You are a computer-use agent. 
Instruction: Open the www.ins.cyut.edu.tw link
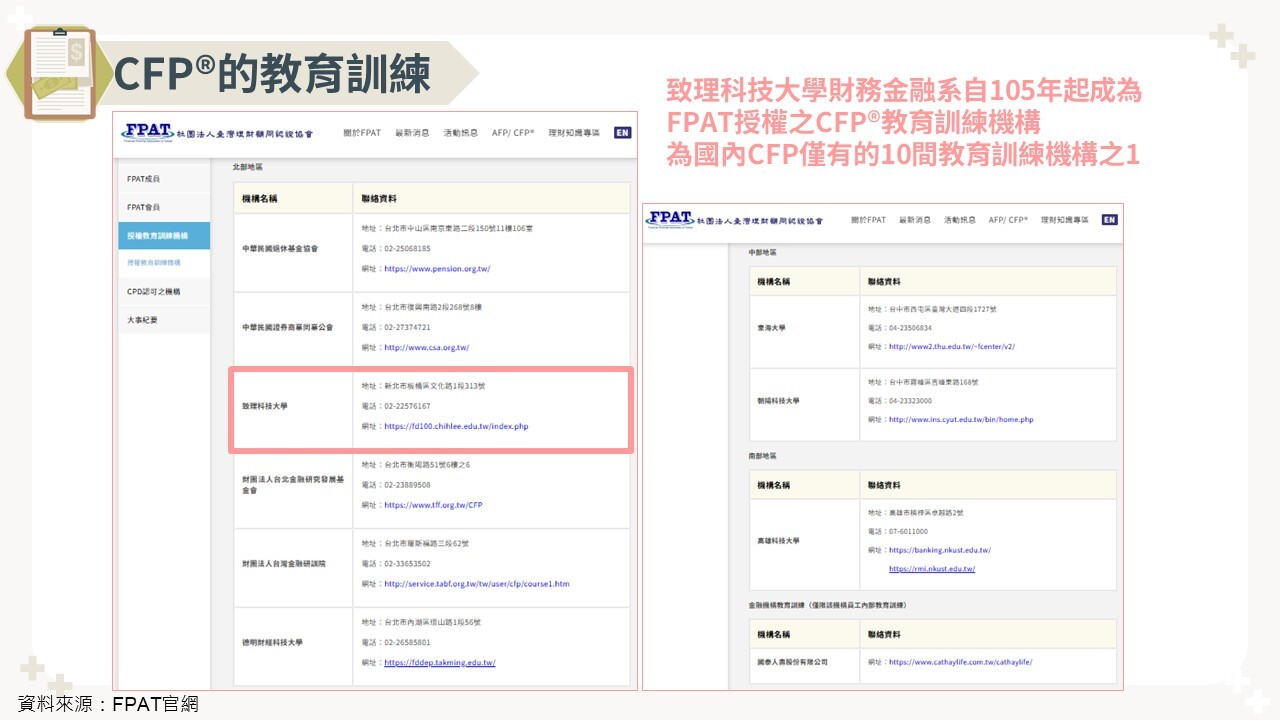(961, 420)
